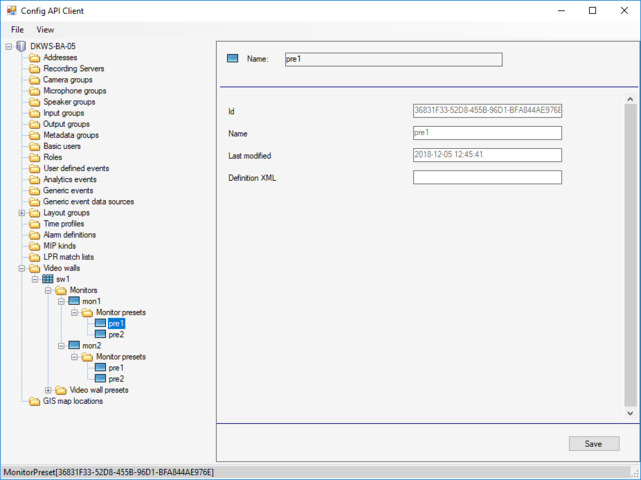Click the GIS map locations folder icon
Screen dimensions: 641x480
click(35, 401)
